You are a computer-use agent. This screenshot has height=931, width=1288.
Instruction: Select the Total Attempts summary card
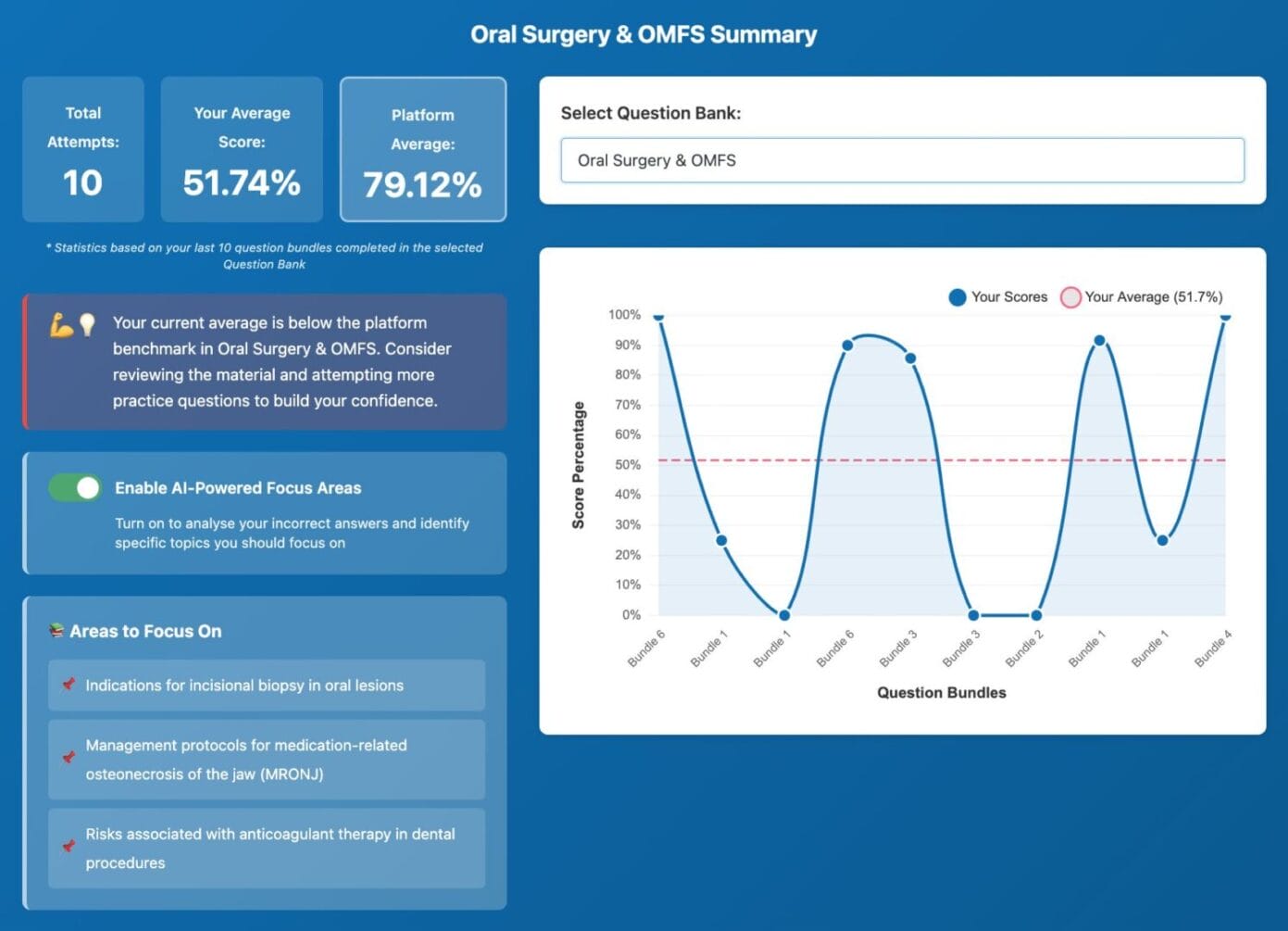tap(83, 149)
